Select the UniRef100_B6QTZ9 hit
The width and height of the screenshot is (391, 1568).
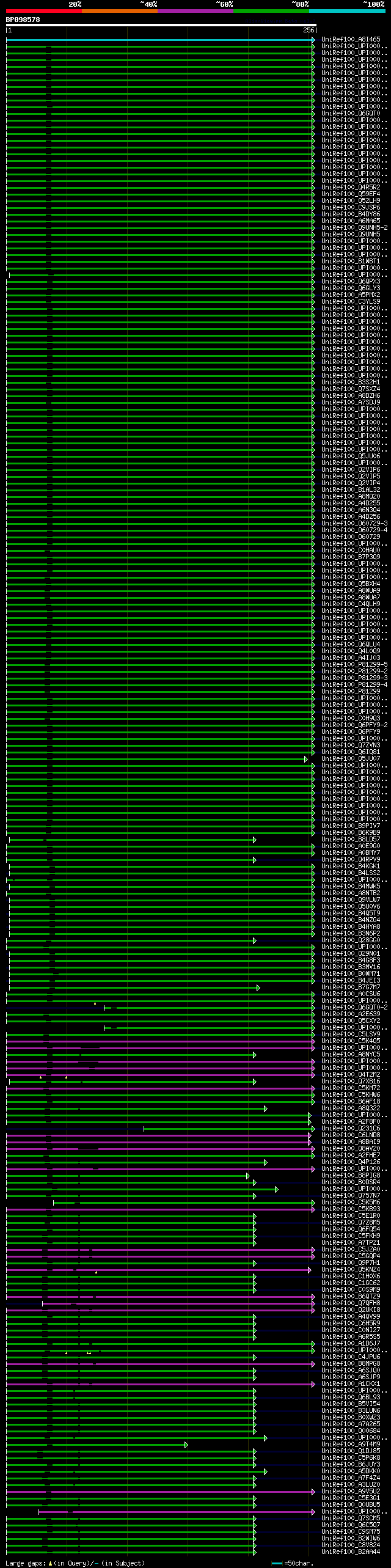[x=351, y=1297]
